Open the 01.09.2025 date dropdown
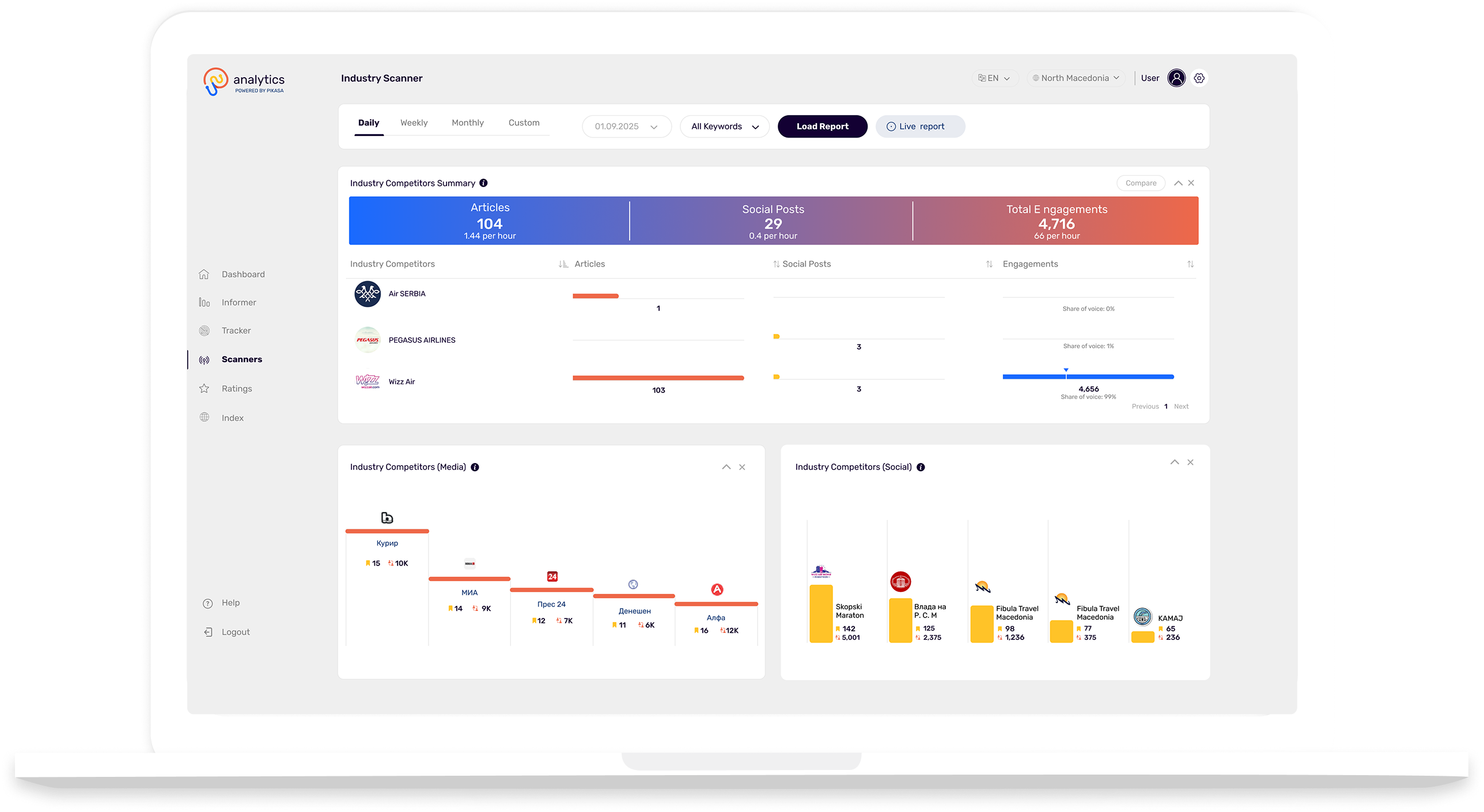This screenshot has width=1484, height=812. tap(626, 127)
